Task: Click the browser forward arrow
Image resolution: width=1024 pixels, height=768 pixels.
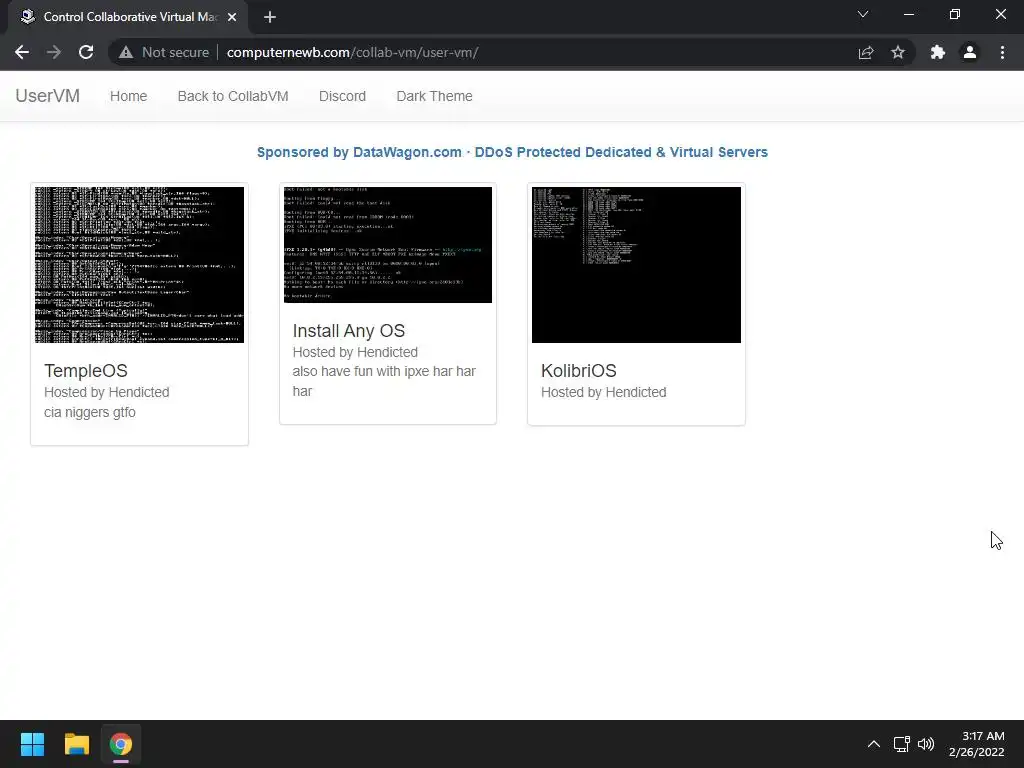Action: pos(54,52)
